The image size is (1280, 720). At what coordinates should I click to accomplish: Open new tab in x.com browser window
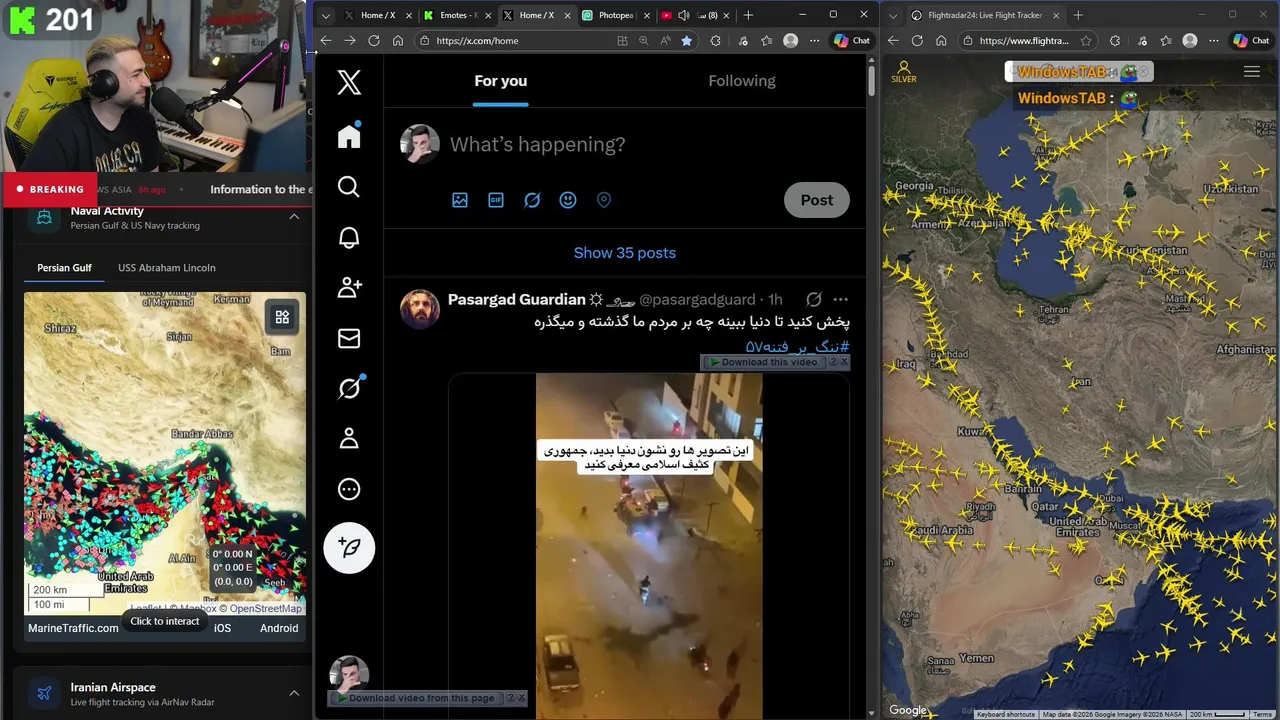[748, 15]
